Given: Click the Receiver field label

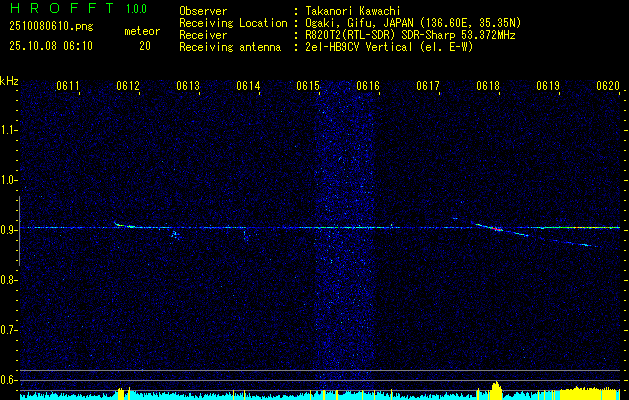Looking at the screenshot, I should pos(203,35).
